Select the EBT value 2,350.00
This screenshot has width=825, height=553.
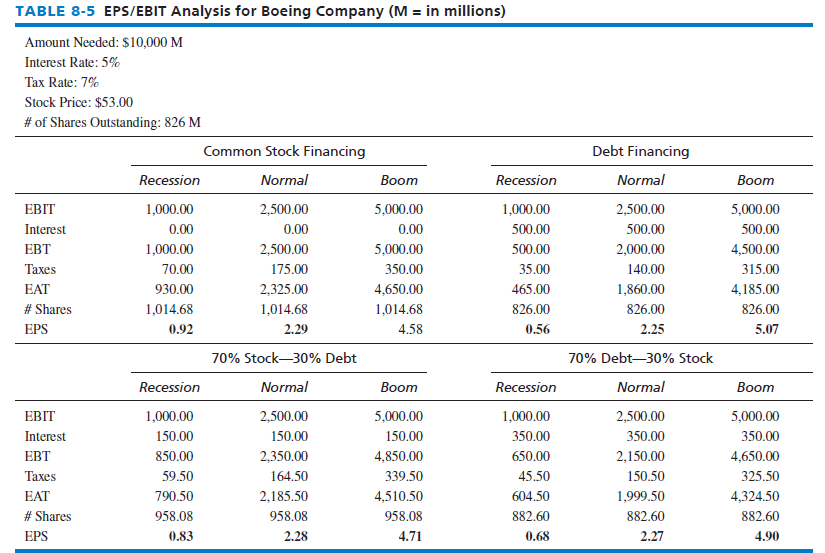(284, 456)
